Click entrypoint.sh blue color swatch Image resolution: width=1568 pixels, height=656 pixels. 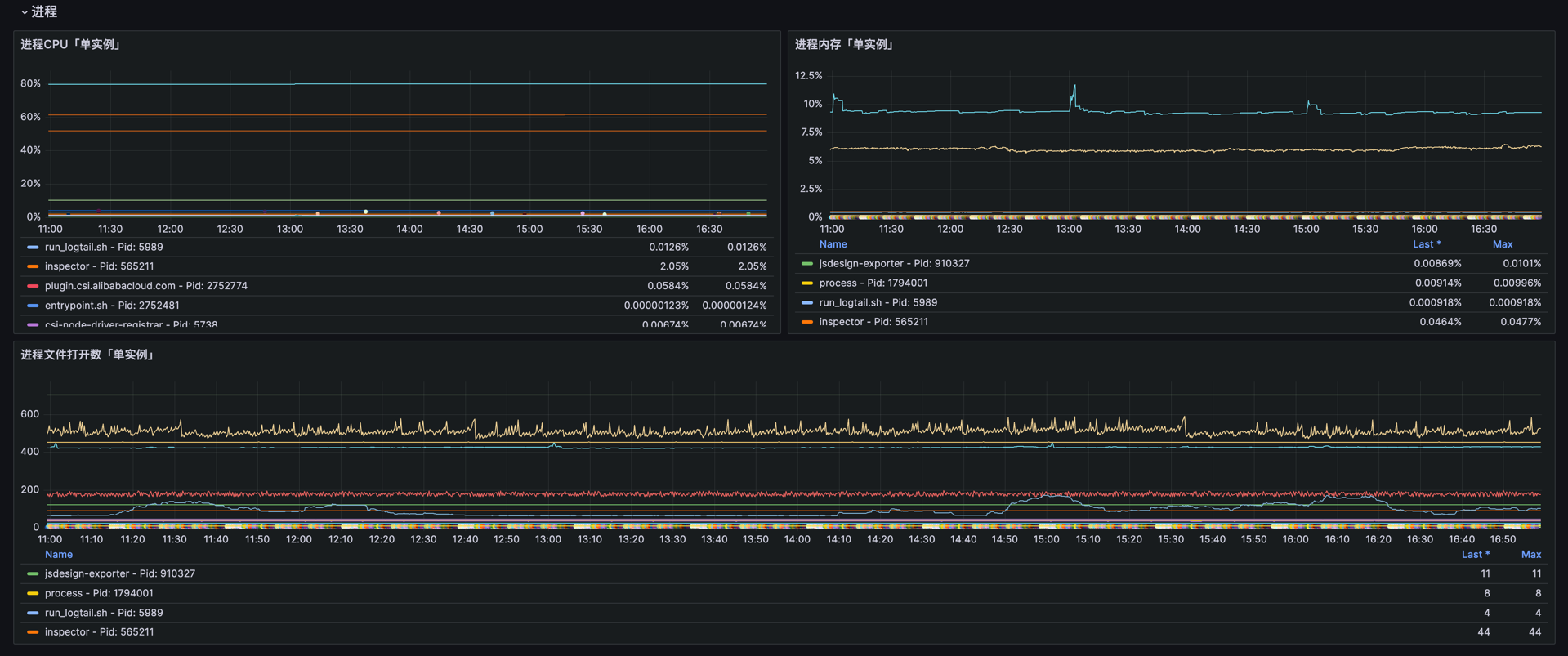[x=33, y=306]
